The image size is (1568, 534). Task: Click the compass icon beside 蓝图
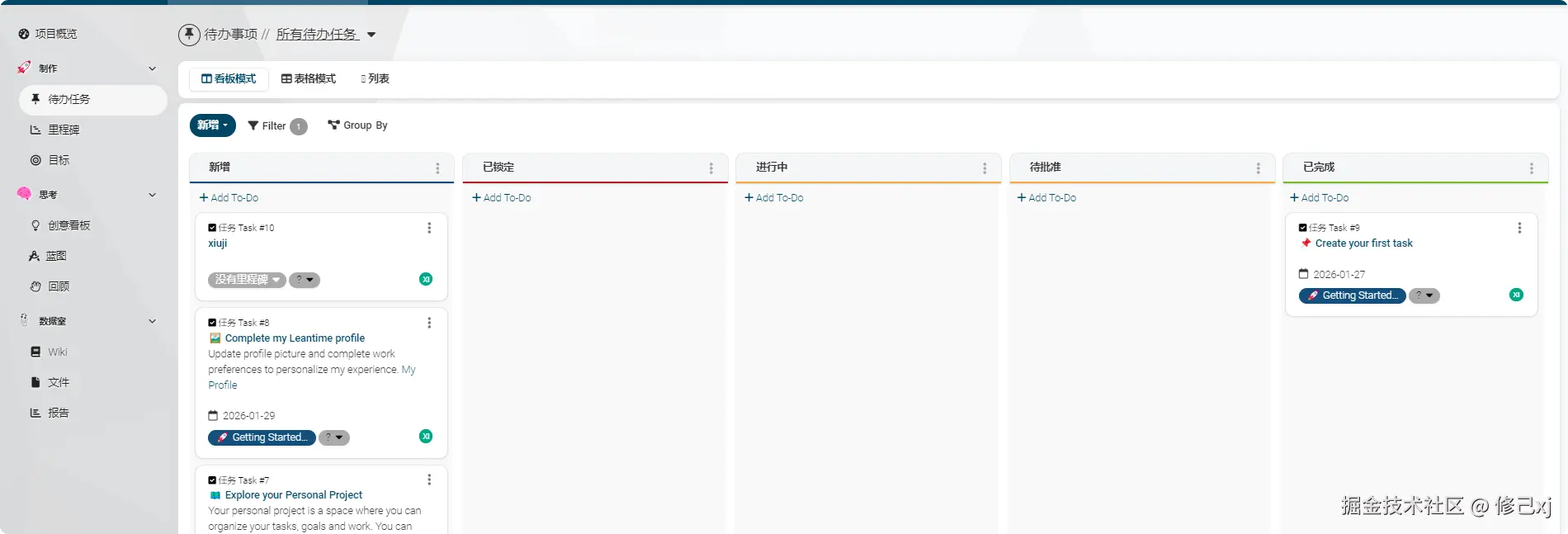click(35, 256)
